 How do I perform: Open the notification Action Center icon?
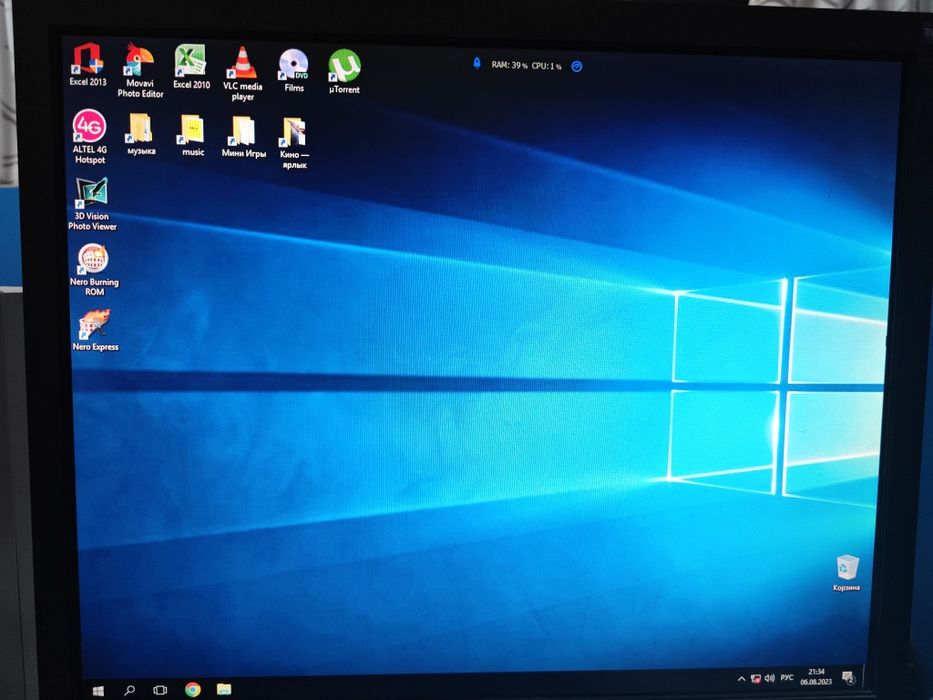click(849, 677)
